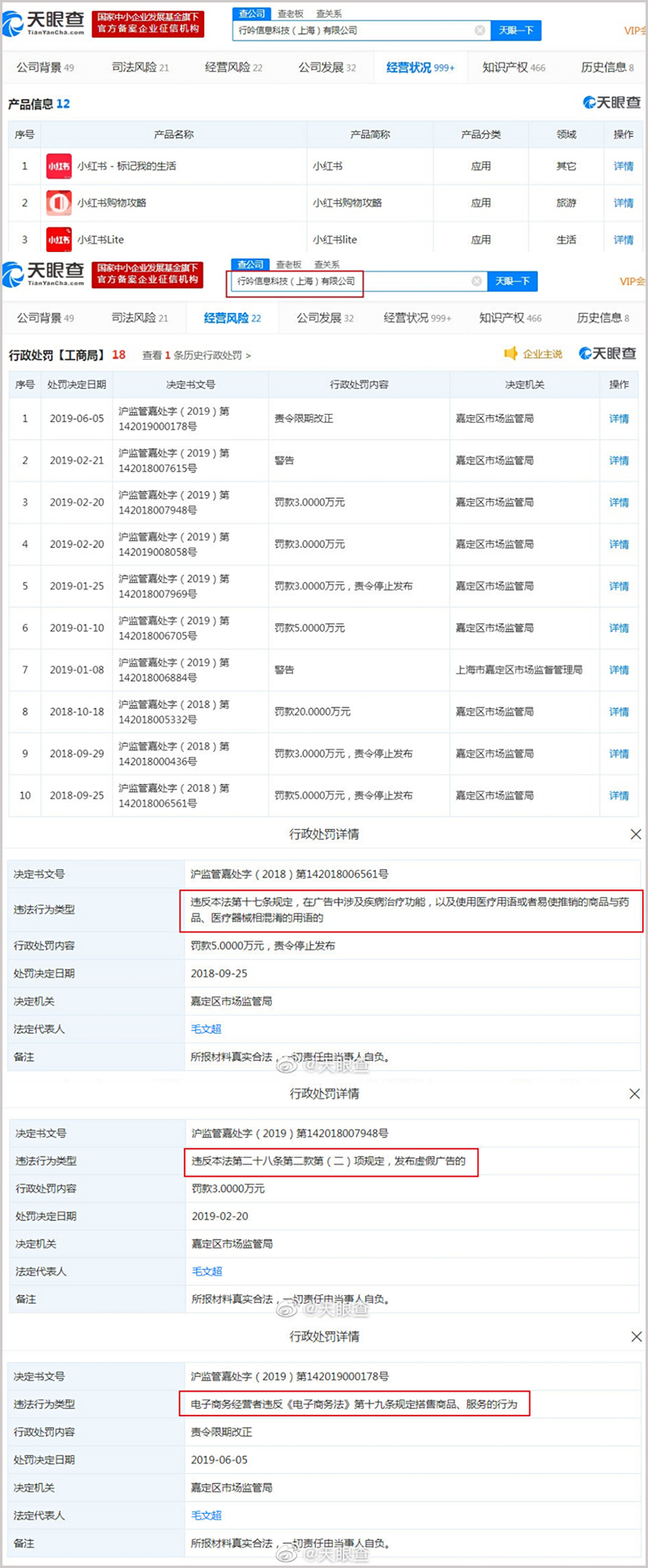The width and height of the screenshot is (648, 1568).
Task: Open 详情 for 2019-06-05 penalty row
Action: (619, 418)
